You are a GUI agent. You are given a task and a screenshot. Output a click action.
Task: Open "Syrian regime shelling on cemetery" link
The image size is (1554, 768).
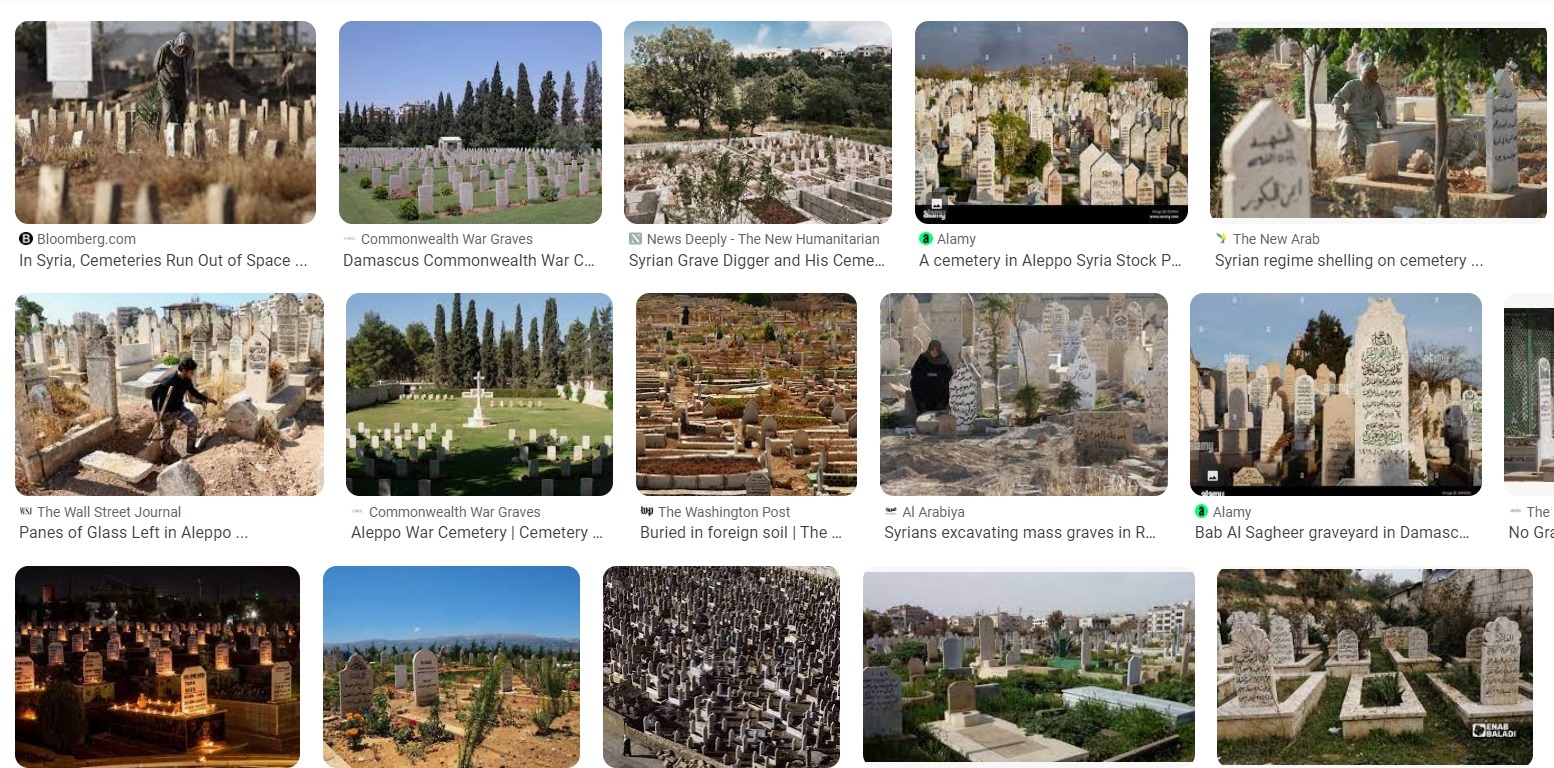click(1348, 261)
